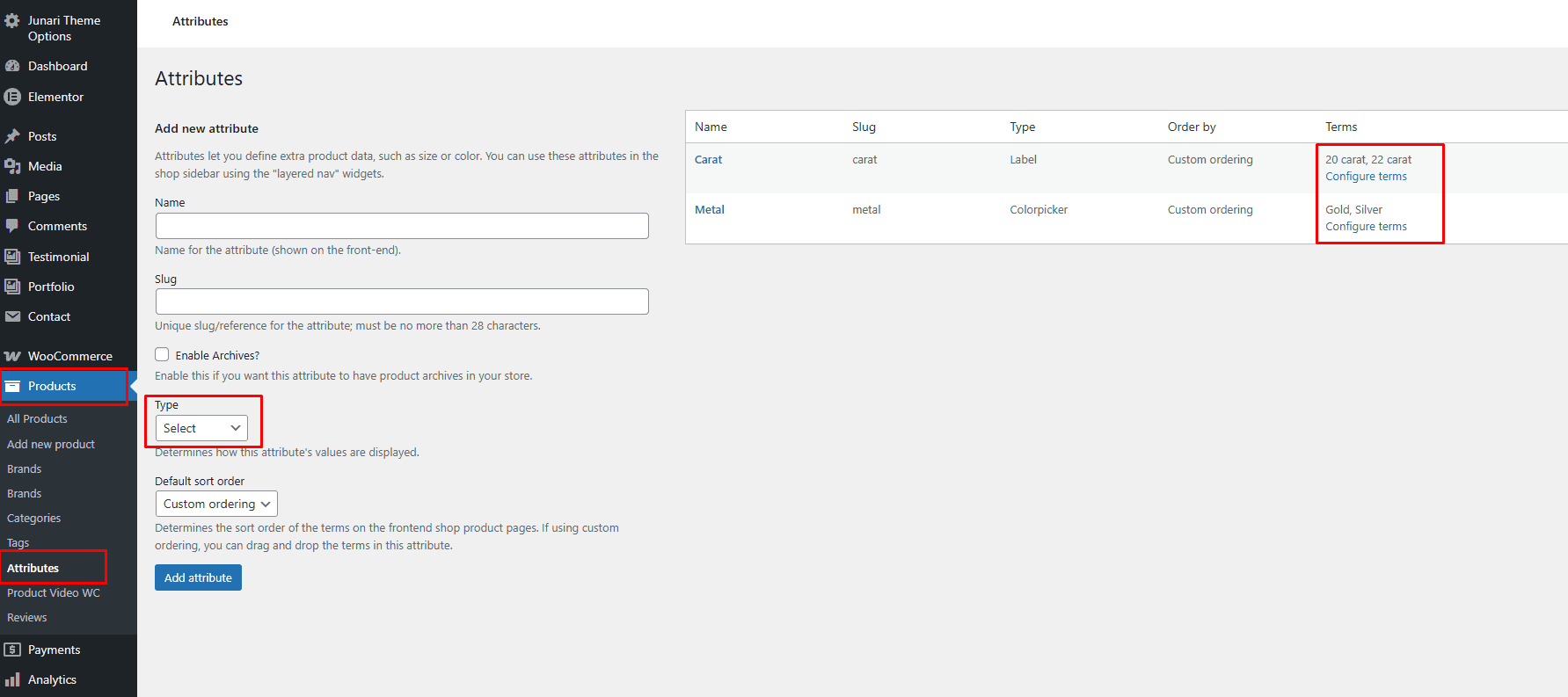Open the Media menu item
The width and height of the screenshot is (1568, 697).
[x=45, y=166]
